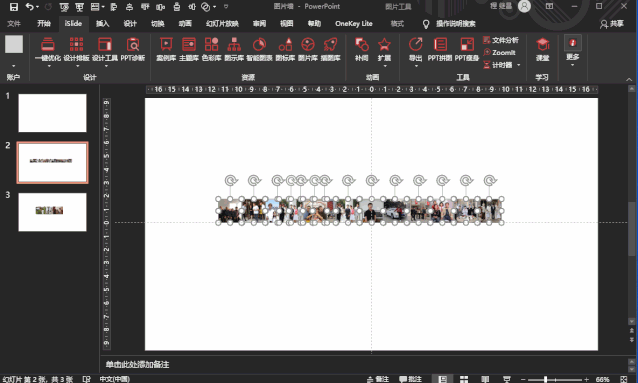Viewport: 638px width, 383px height.
Task: Open the 图标库 icon library
Action: pyautogui.click(x=285, y=49)
